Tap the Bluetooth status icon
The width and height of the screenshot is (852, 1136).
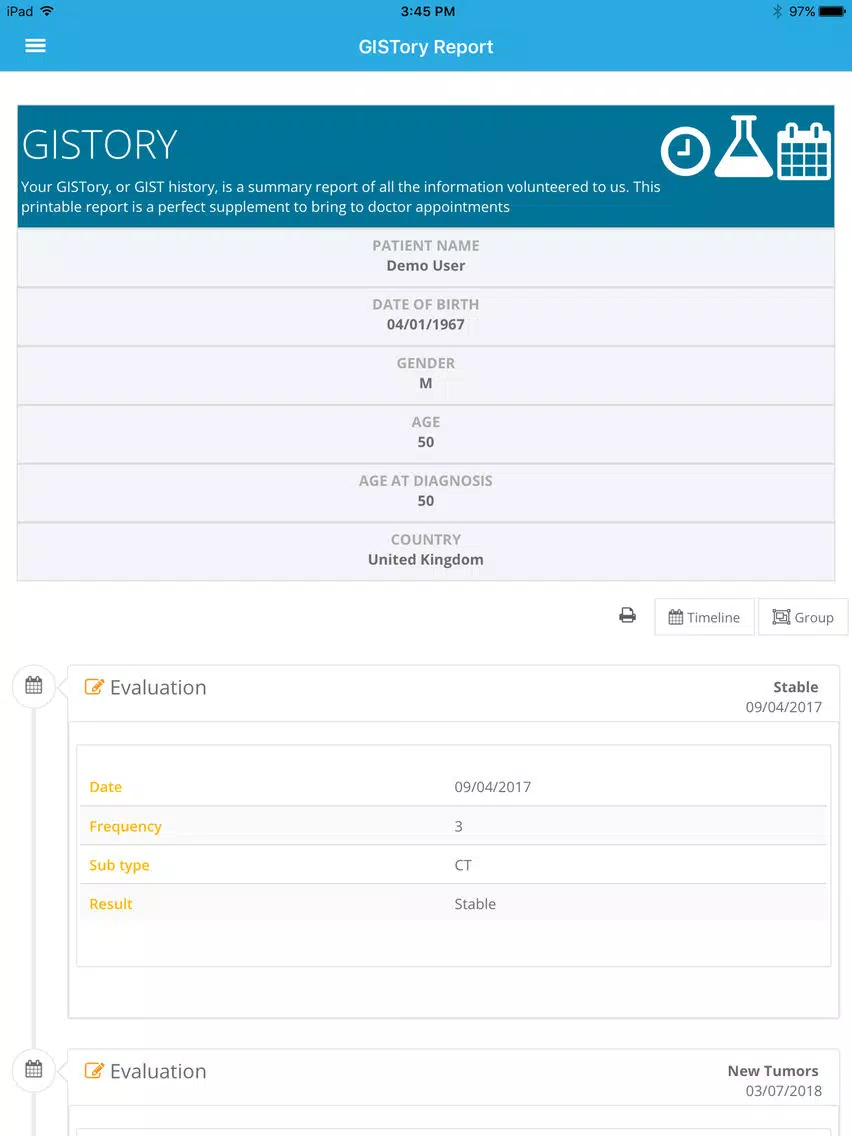[777, 12]
